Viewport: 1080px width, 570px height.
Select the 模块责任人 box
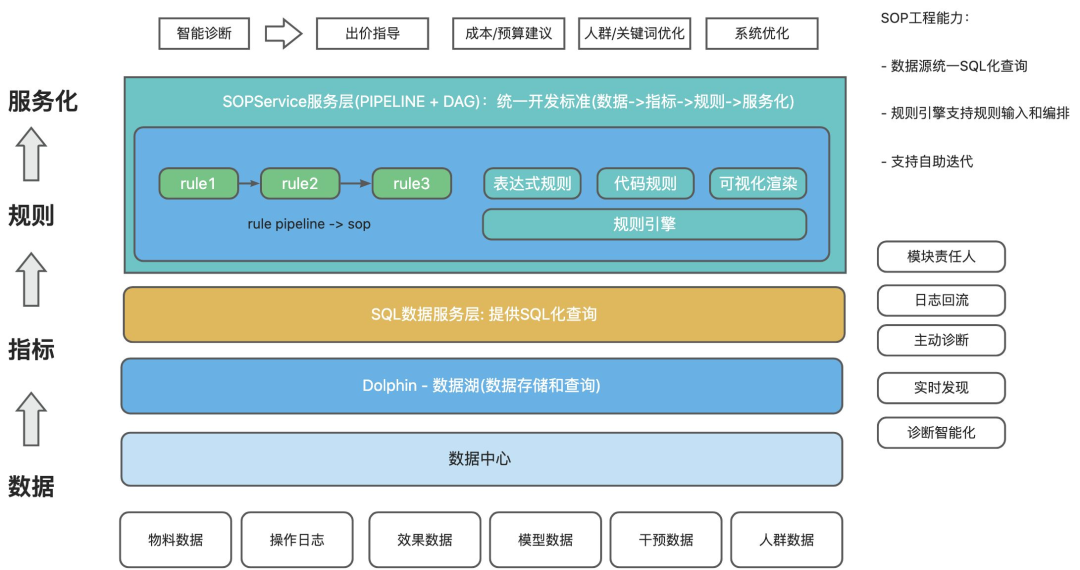pyautogui.click(x=942, y=257)
